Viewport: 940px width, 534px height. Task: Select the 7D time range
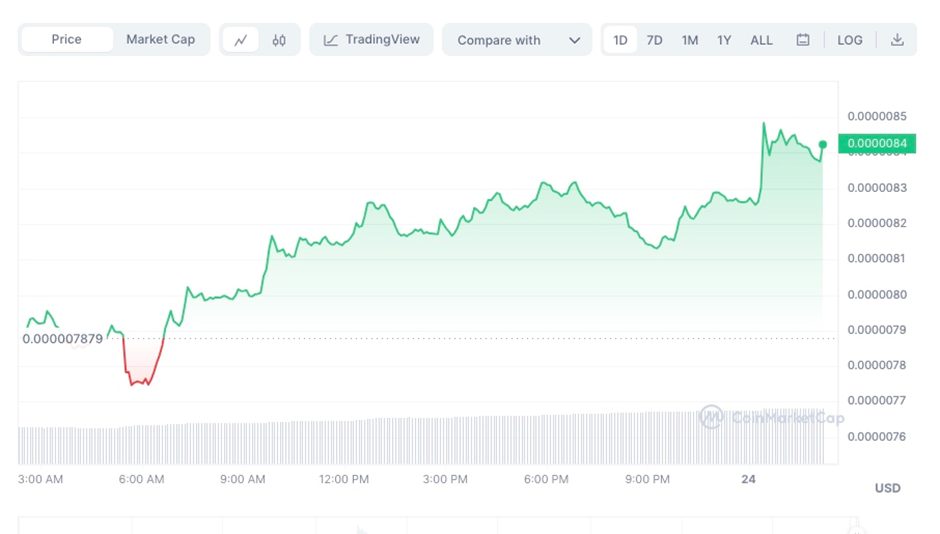coord(654,40)
